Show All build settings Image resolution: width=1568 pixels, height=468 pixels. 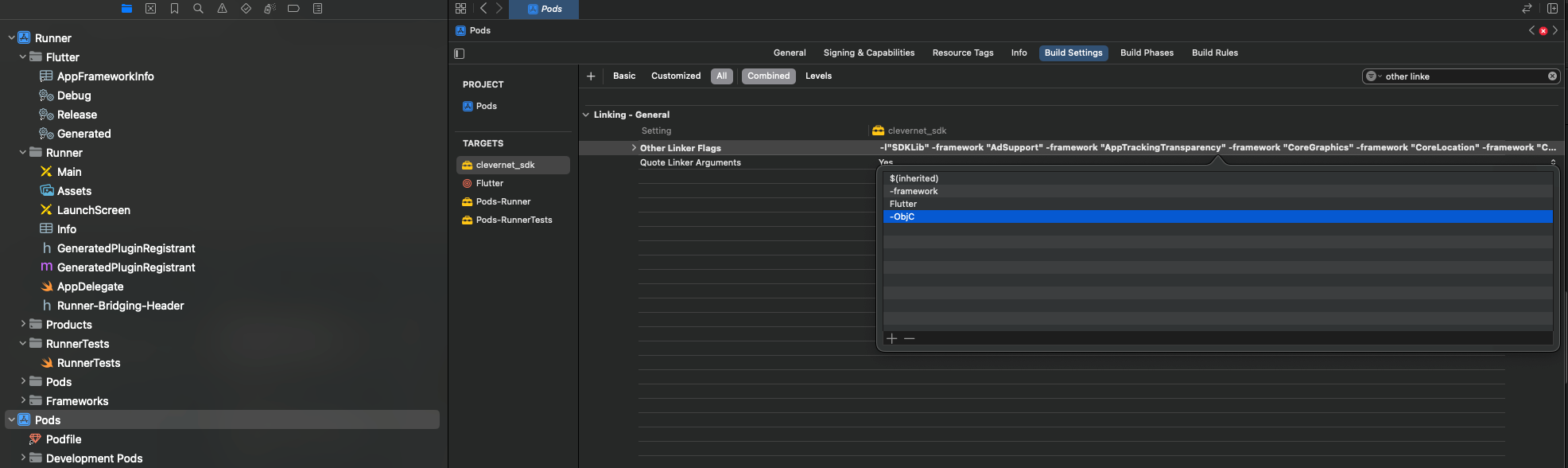click(722, 76)
